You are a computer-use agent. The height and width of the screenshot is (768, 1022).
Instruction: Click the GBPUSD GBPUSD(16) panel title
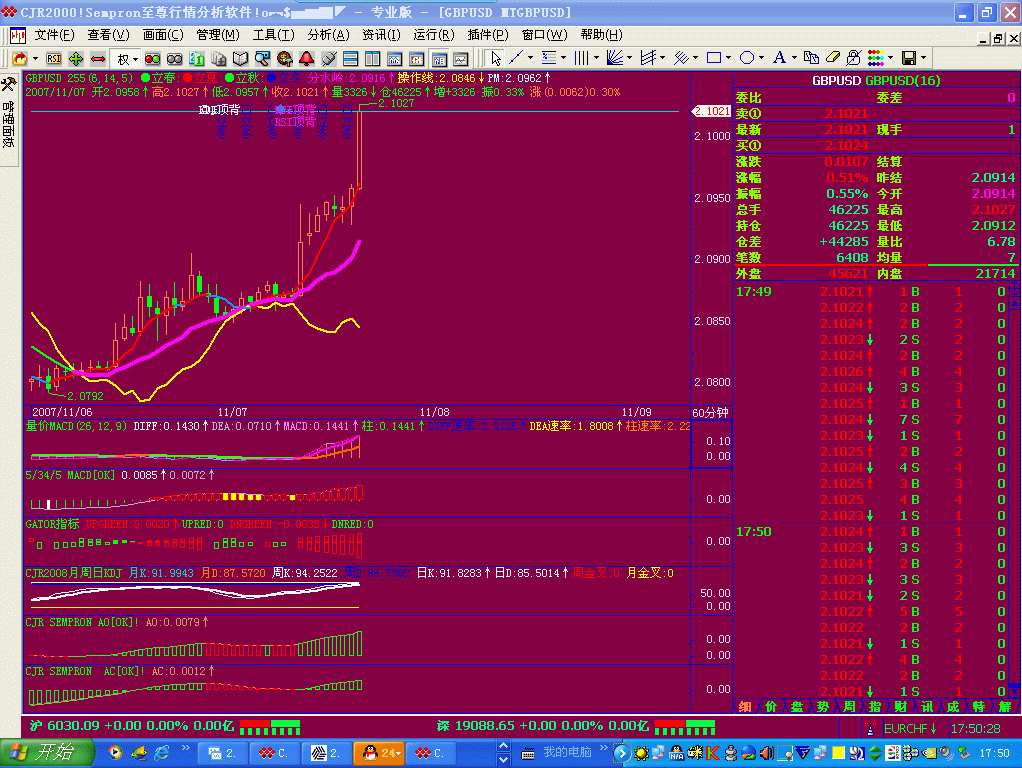coord(876,81)
